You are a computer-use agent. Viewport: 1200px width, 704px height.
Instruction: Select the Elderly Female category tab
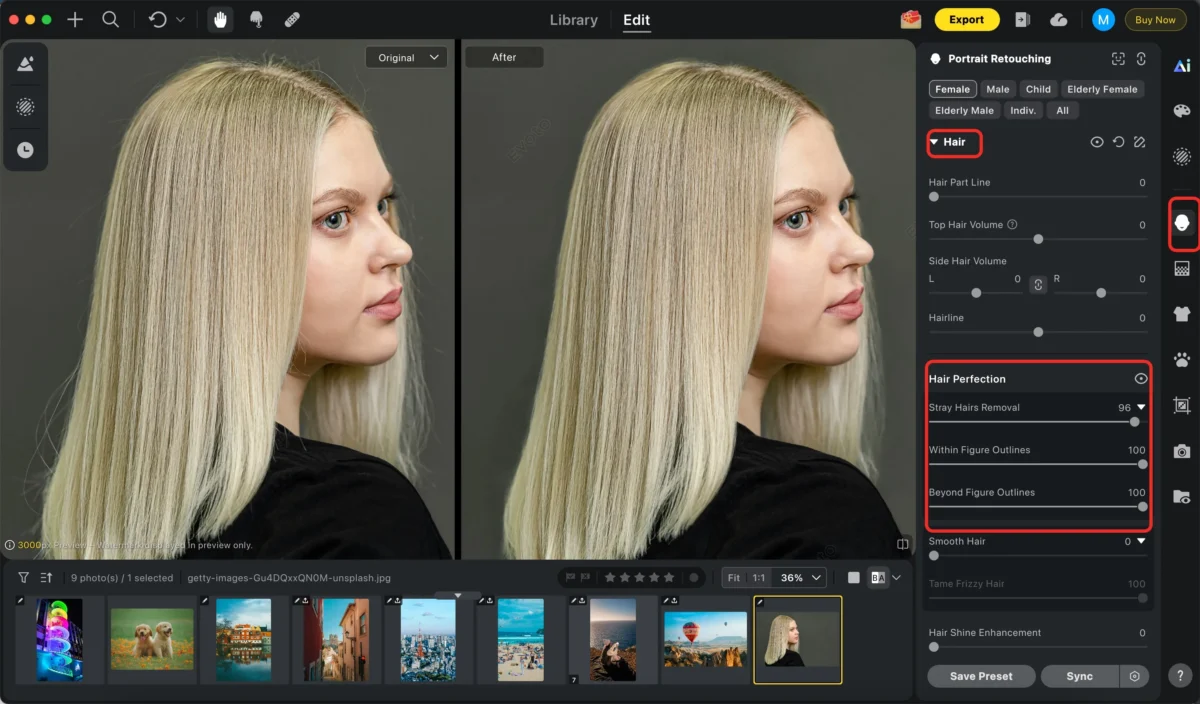point(1102,89)
